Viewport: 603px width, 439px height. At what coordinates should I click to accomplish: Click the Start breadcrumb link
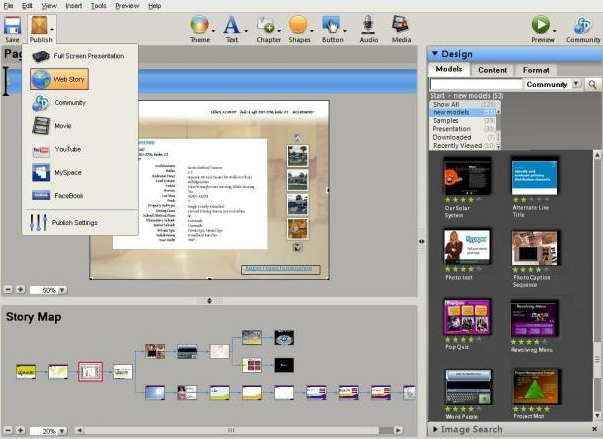coord(437,96)
